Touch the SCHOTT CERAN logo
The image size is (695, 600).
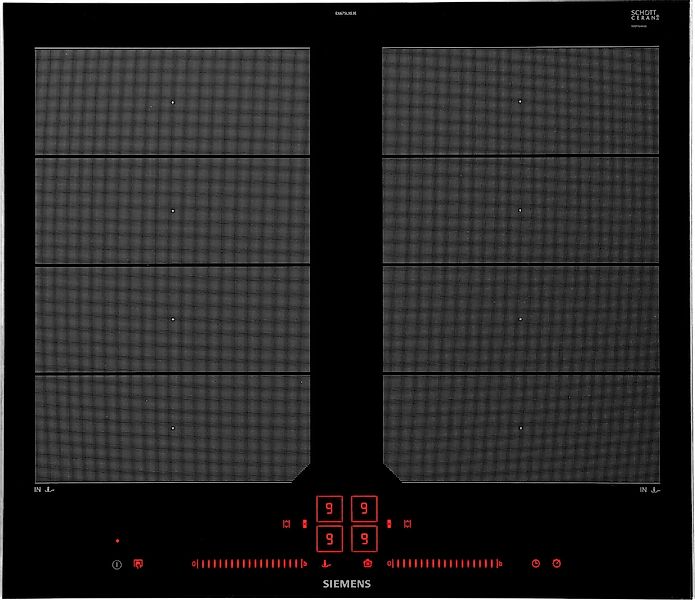pyautogui.click(x=644, y=18)
